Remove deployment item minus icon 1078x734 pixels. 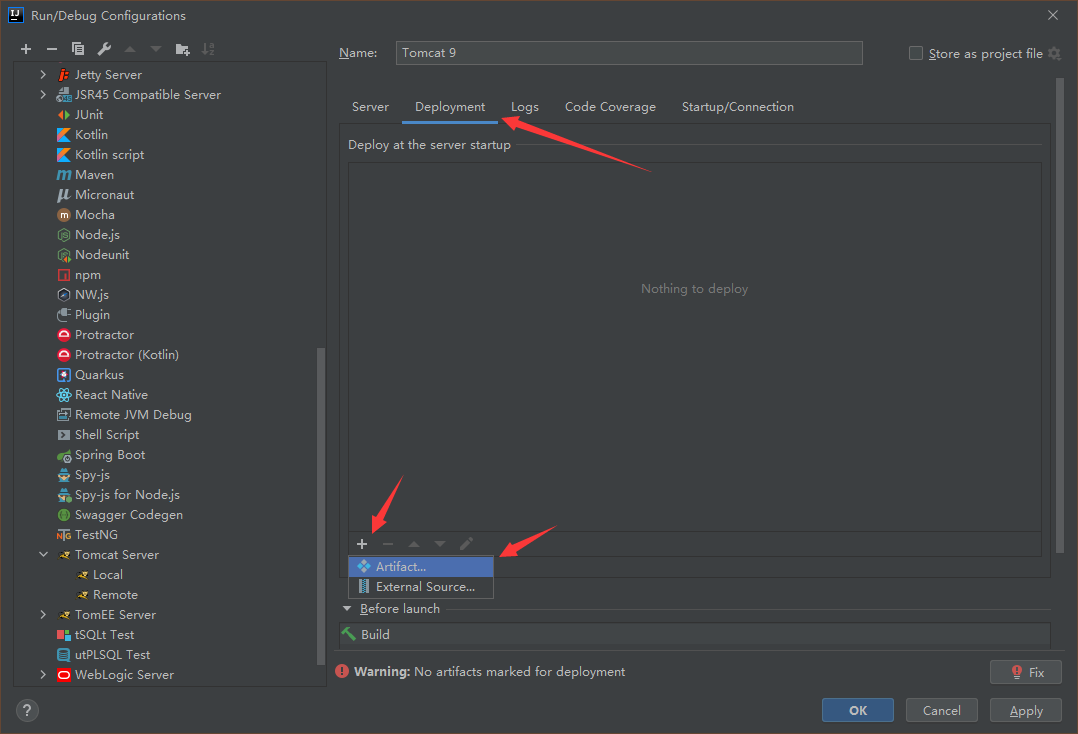pyautogui.click(x=388, y=544)
